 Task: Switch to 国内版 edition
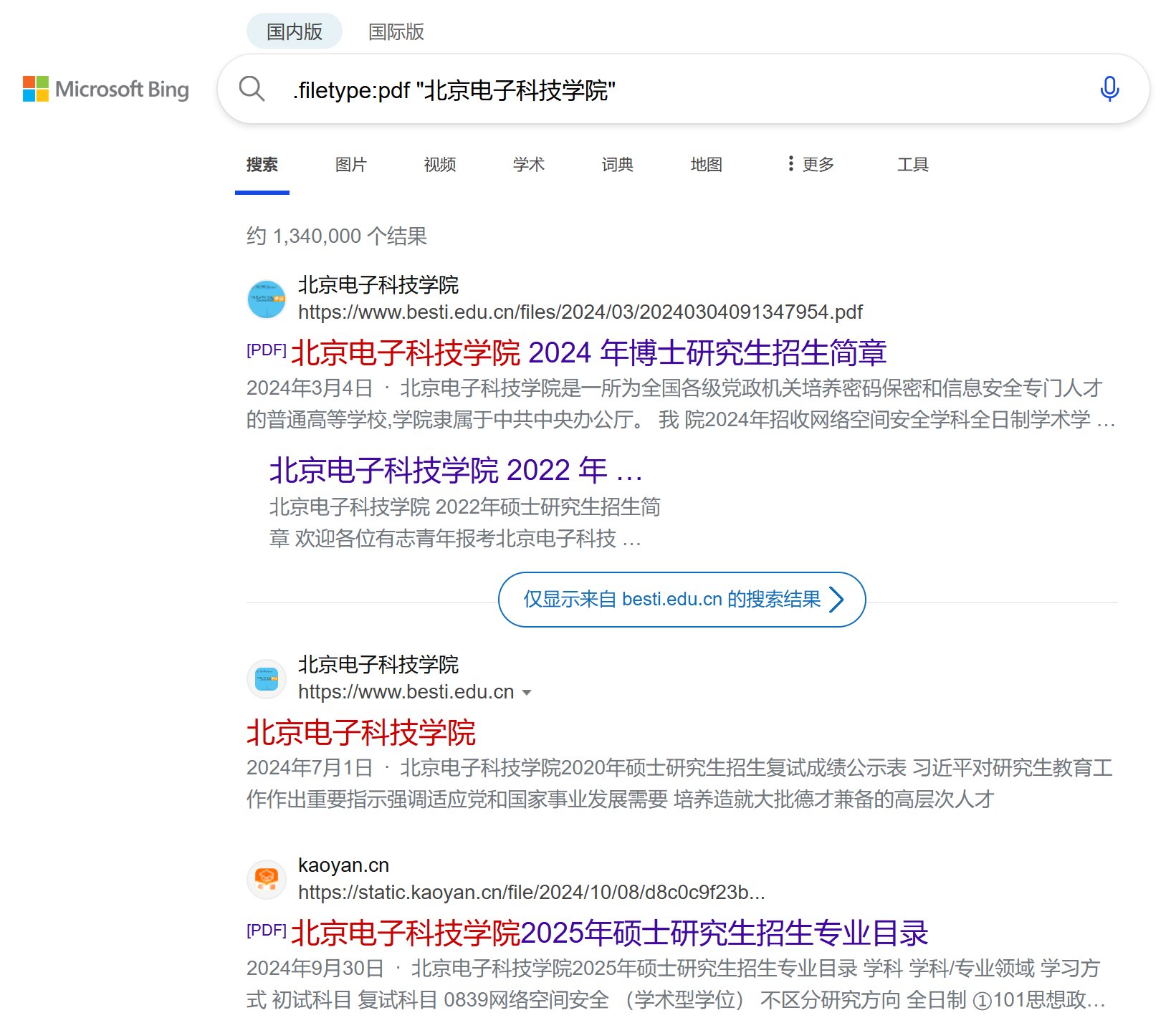(295, 32)
